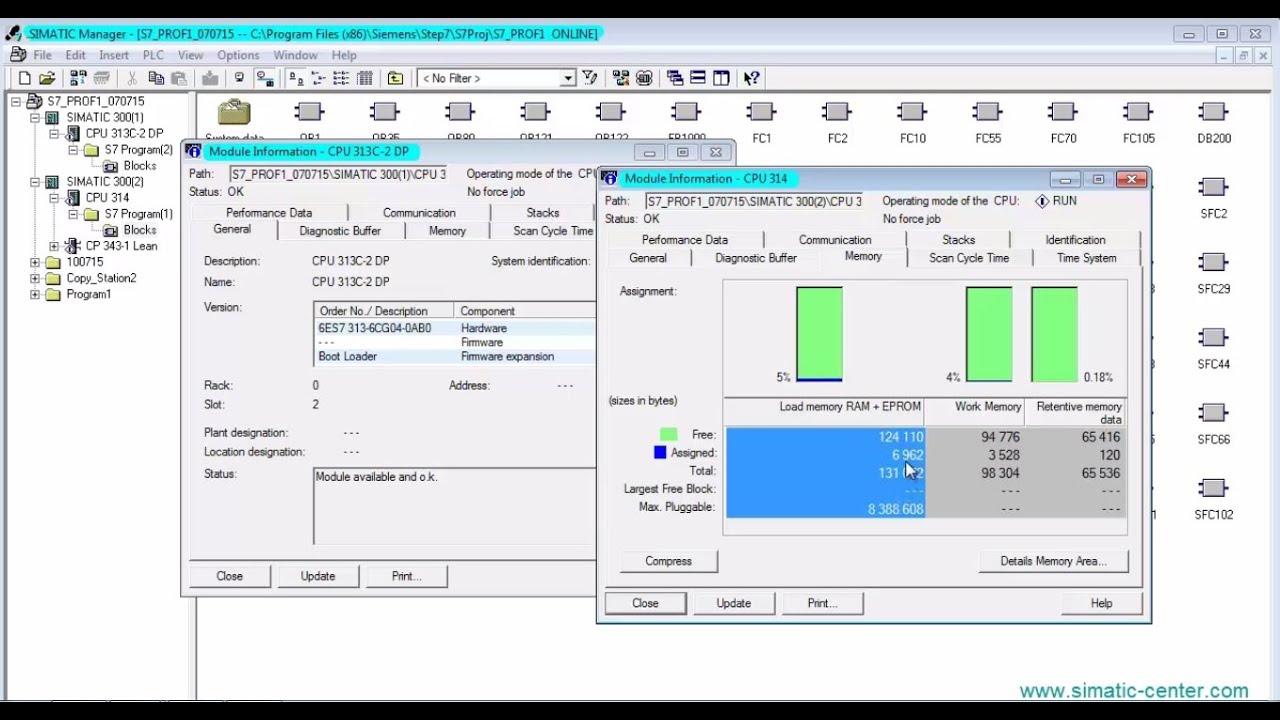The image size is (1280, 720).
Task: Click the Load memory 5% usage bar
Action: 819,334
